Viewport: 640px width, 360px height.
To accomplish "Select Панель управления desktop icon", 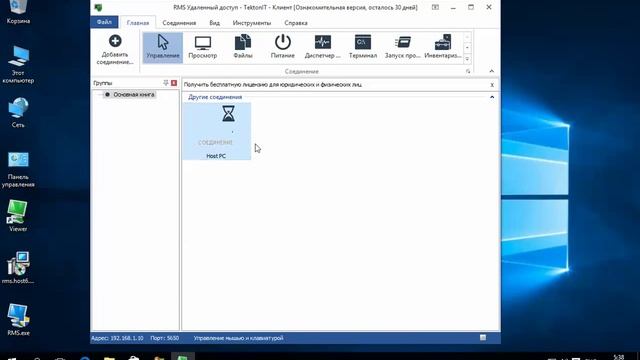I will click(x=18, y=169).
